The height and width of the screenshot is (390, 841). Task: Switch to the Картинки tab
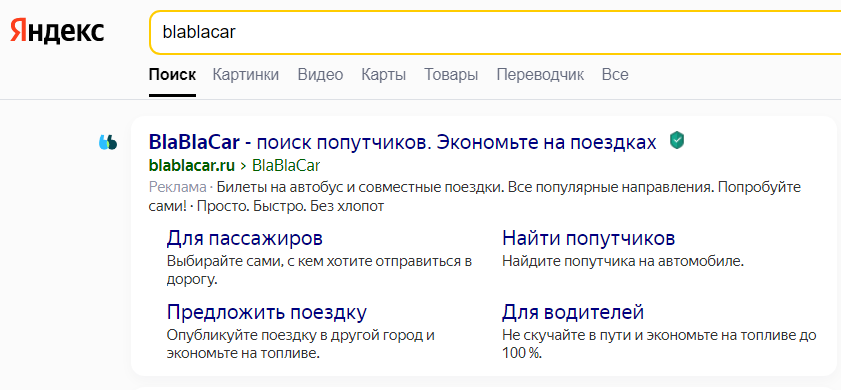pos(246,74)
